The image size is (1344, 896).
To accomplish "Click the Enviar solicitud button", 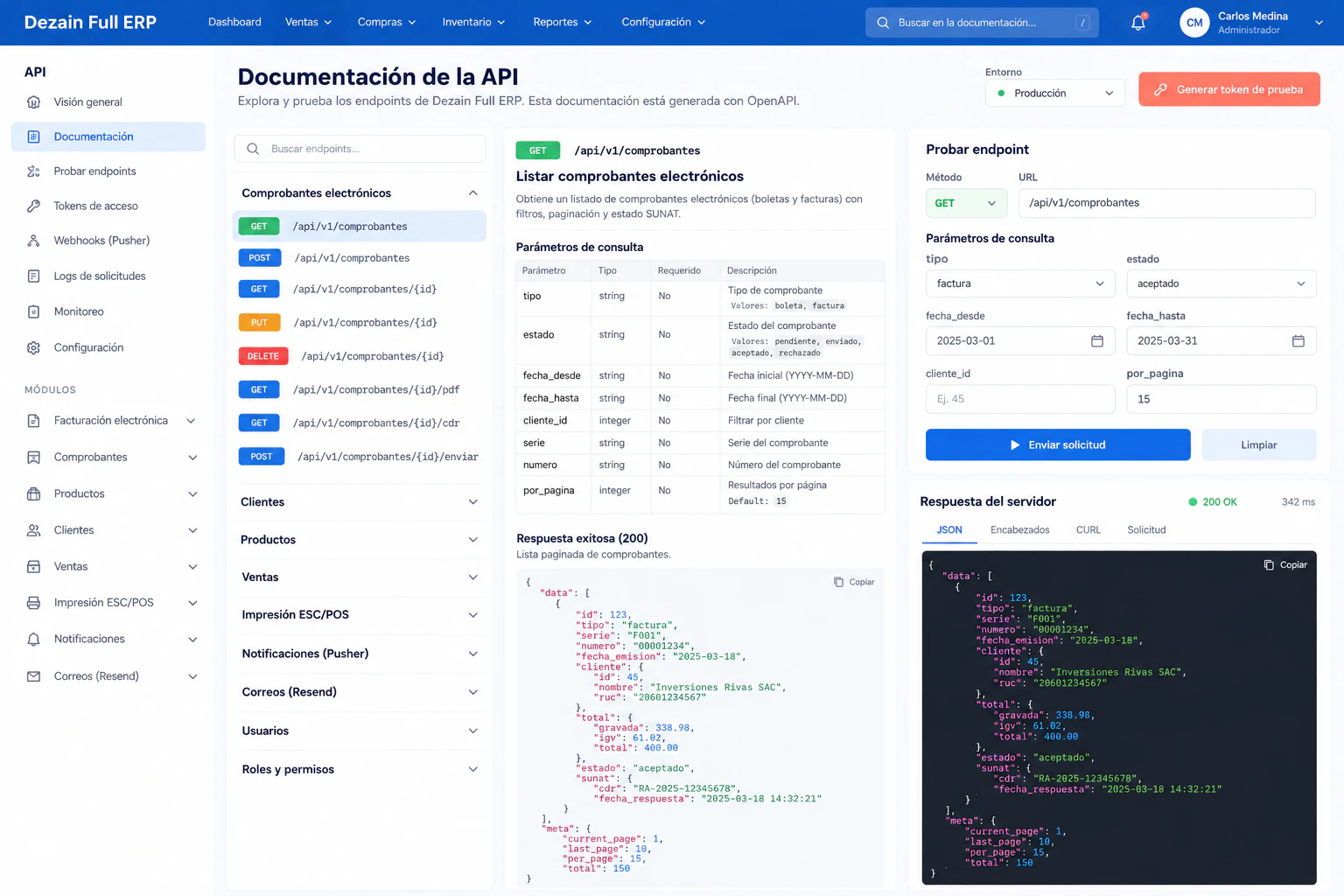I will pyautogui.click(x=1058, y=444).
